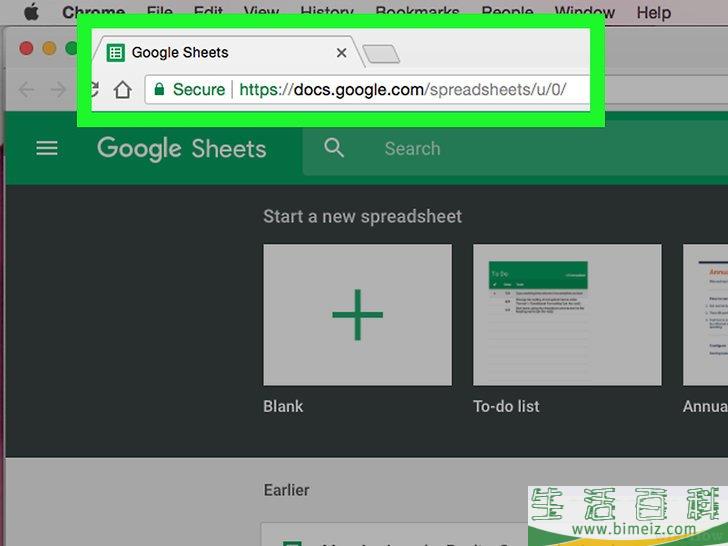Click the Secure padlock icon
This screenshot has height=546, width=728.
coord(159,89)
